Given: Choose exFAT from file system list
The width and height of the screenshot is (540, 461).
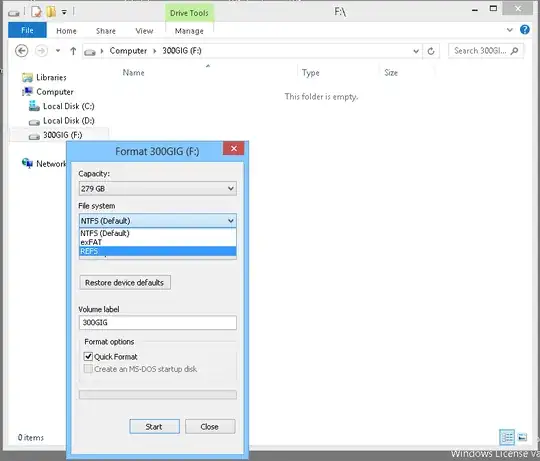Looking at the screenshot, I should pos(157,242).
